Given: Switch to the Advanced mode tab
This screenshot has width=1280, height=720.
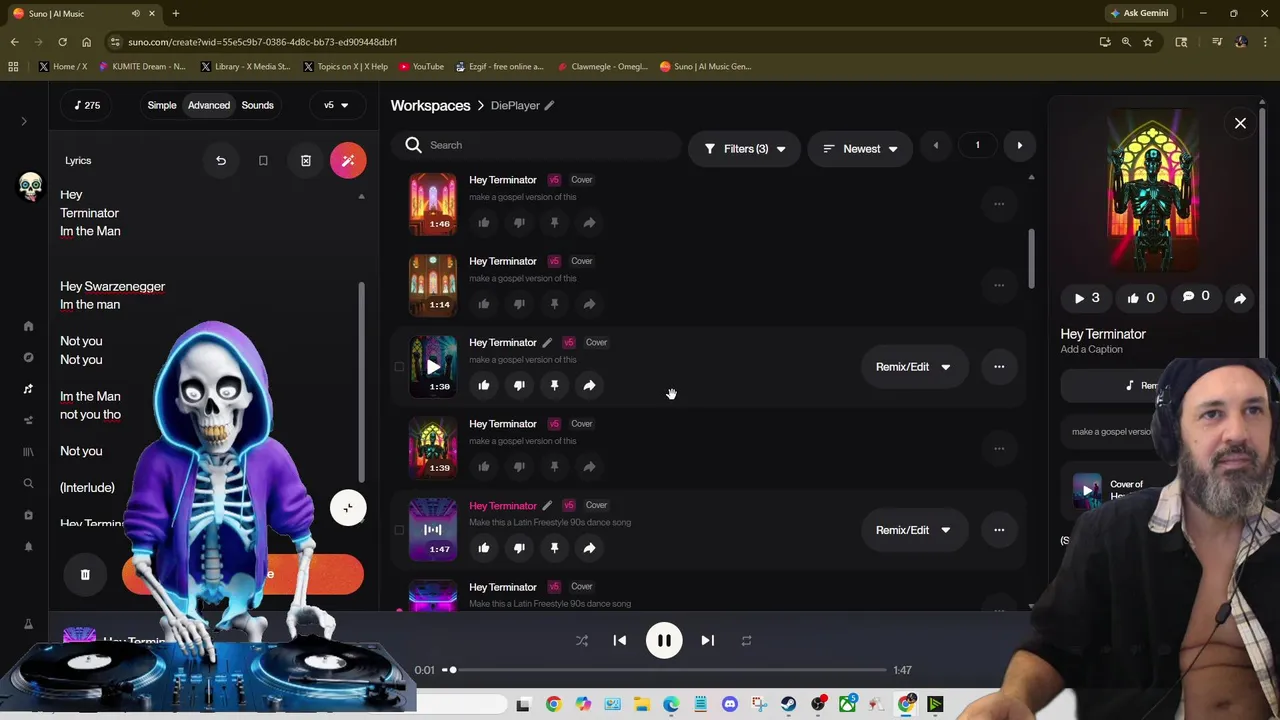Looking at the screenshot, I should click(x=209, y=105).
